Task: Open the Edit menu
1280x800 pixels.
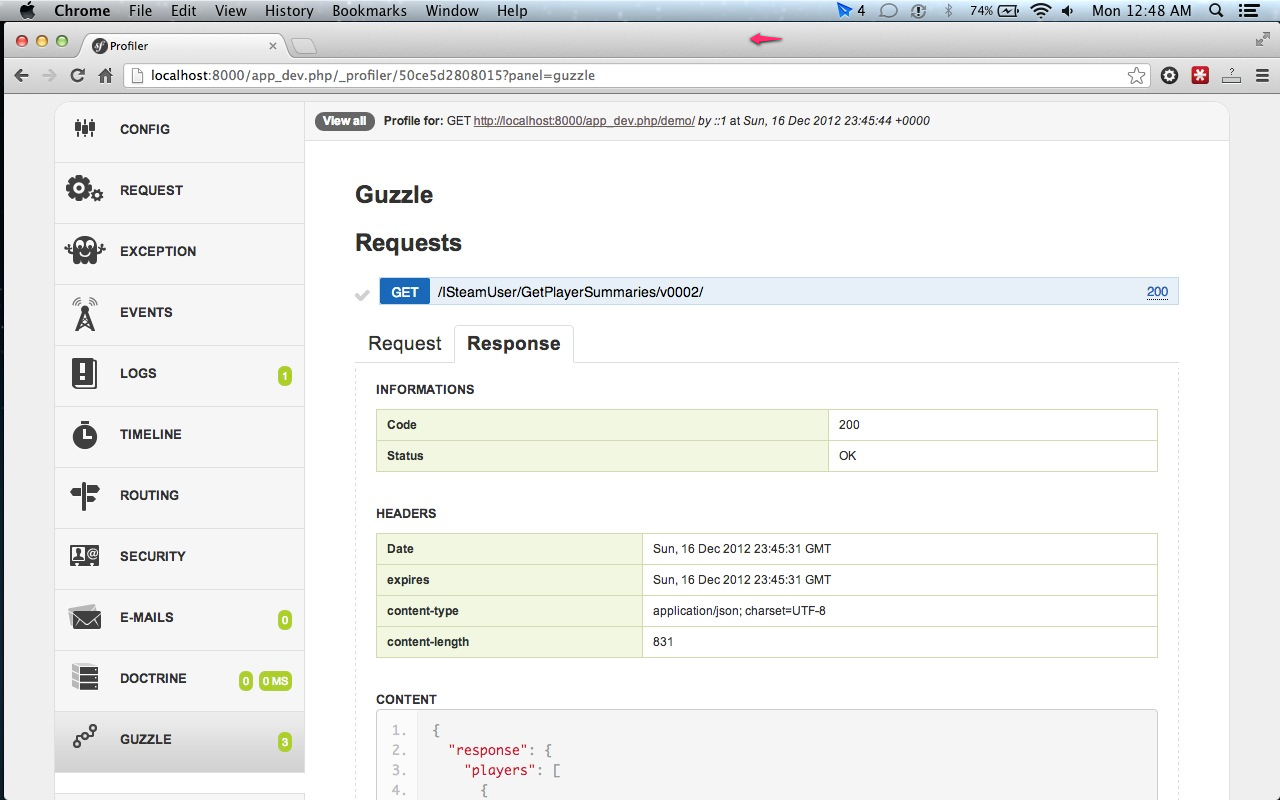Action: pyautogui.click(x=183, y=11)
